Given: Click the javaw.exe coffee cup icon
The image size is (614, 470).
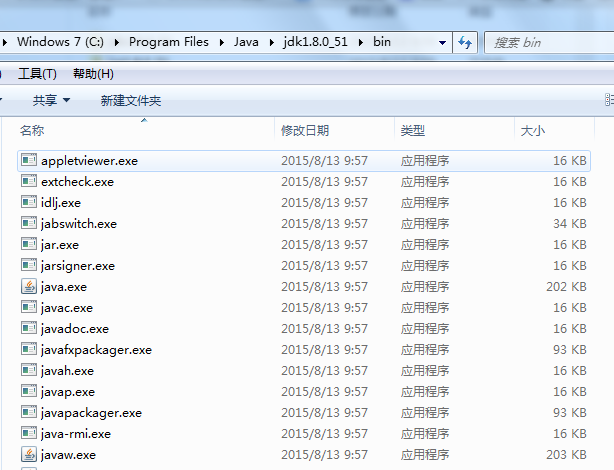Looking at the screenshot, I should [x=29, y=454].
